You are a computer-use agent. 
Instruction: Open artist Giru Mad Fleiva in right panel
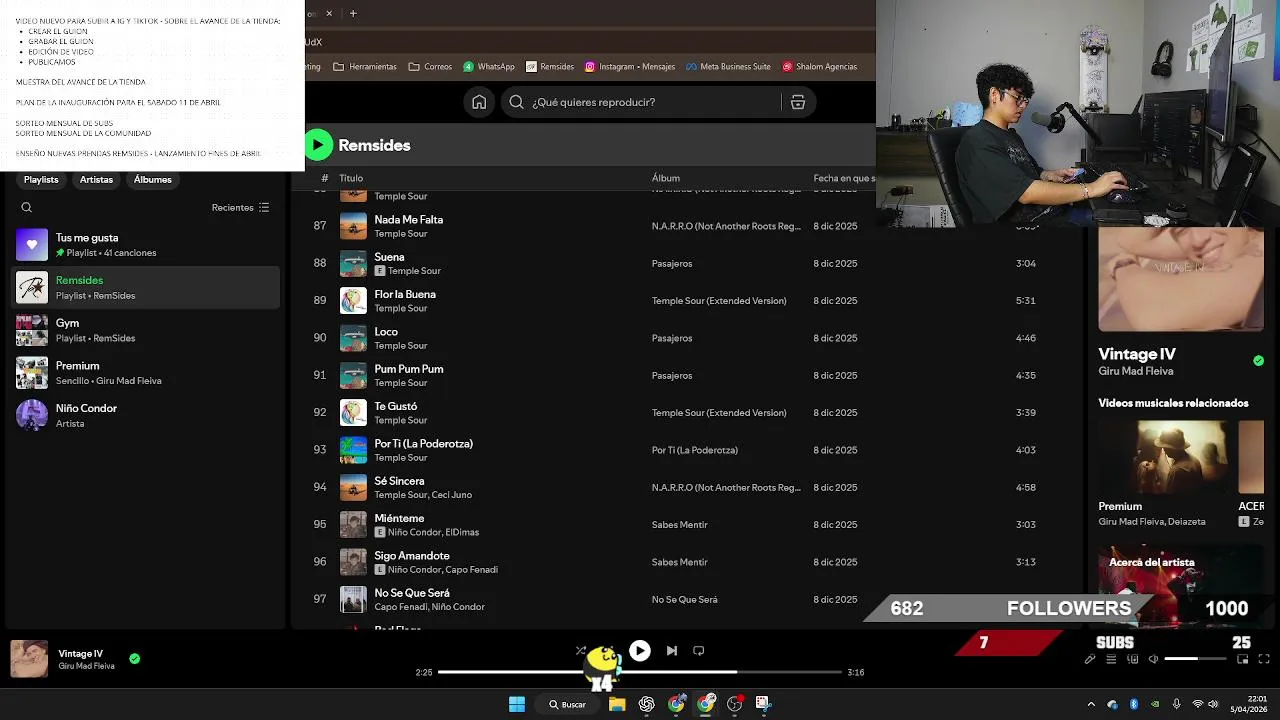(1136, 371)
